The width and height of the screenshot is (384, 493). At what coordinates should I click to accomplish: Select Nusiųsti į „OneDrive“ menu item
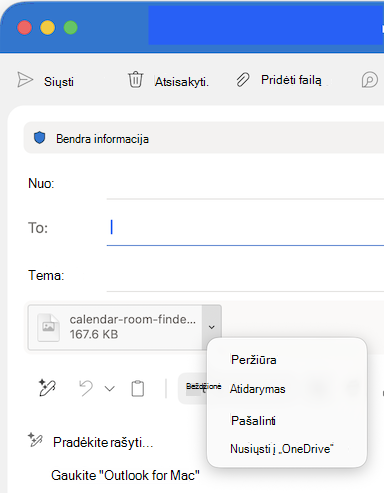pyautogui.click(x=282, y=449)
